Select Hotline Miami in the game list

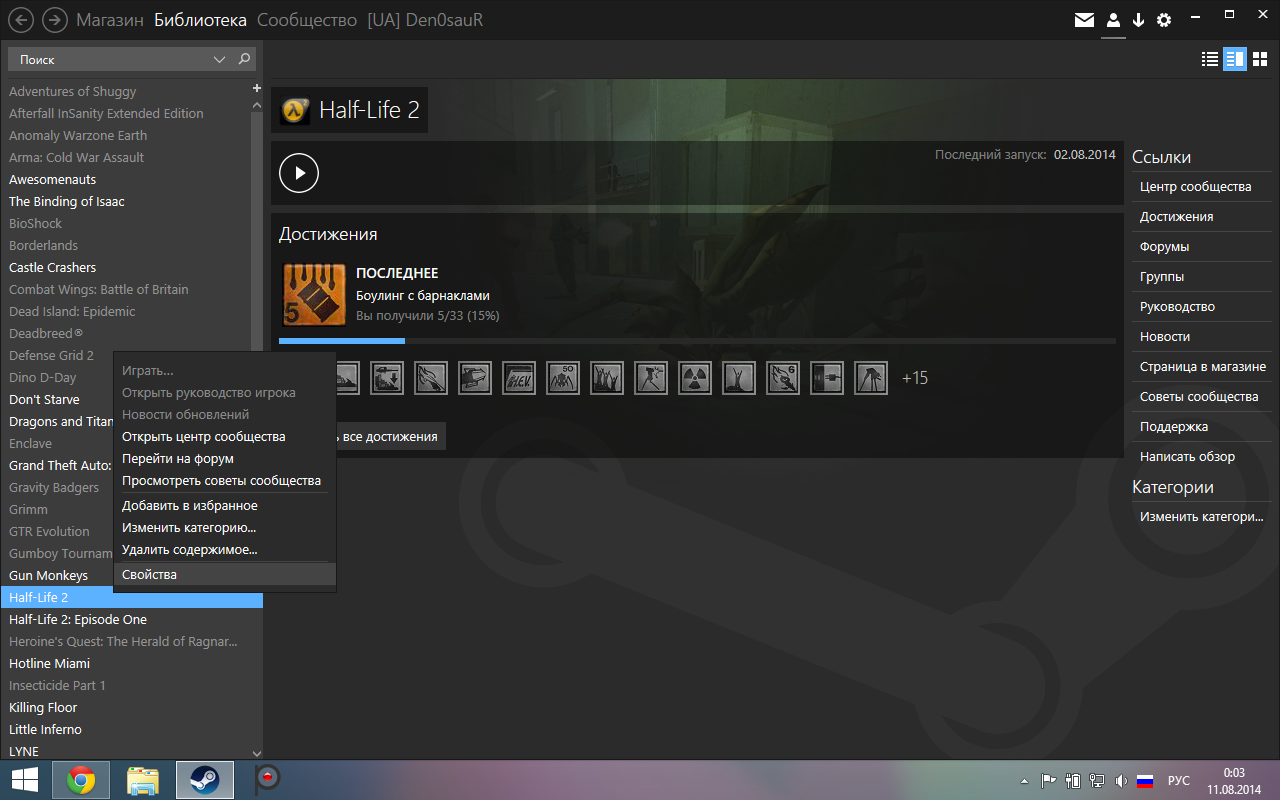[x=50, y=663]
